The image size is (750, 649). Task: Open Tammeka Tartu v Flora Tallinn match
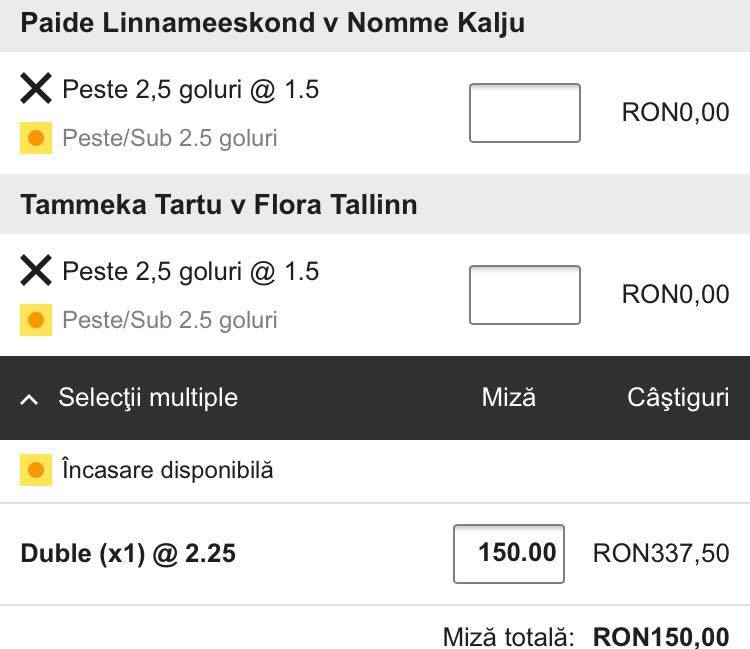(x=219, y=205)
